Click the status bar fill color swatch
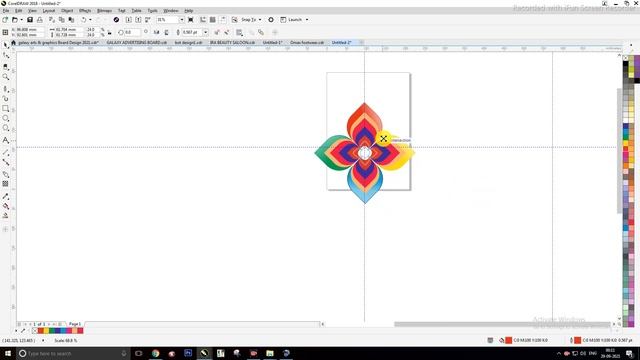Viewport: 640px width, 360px height. point(509,340)
